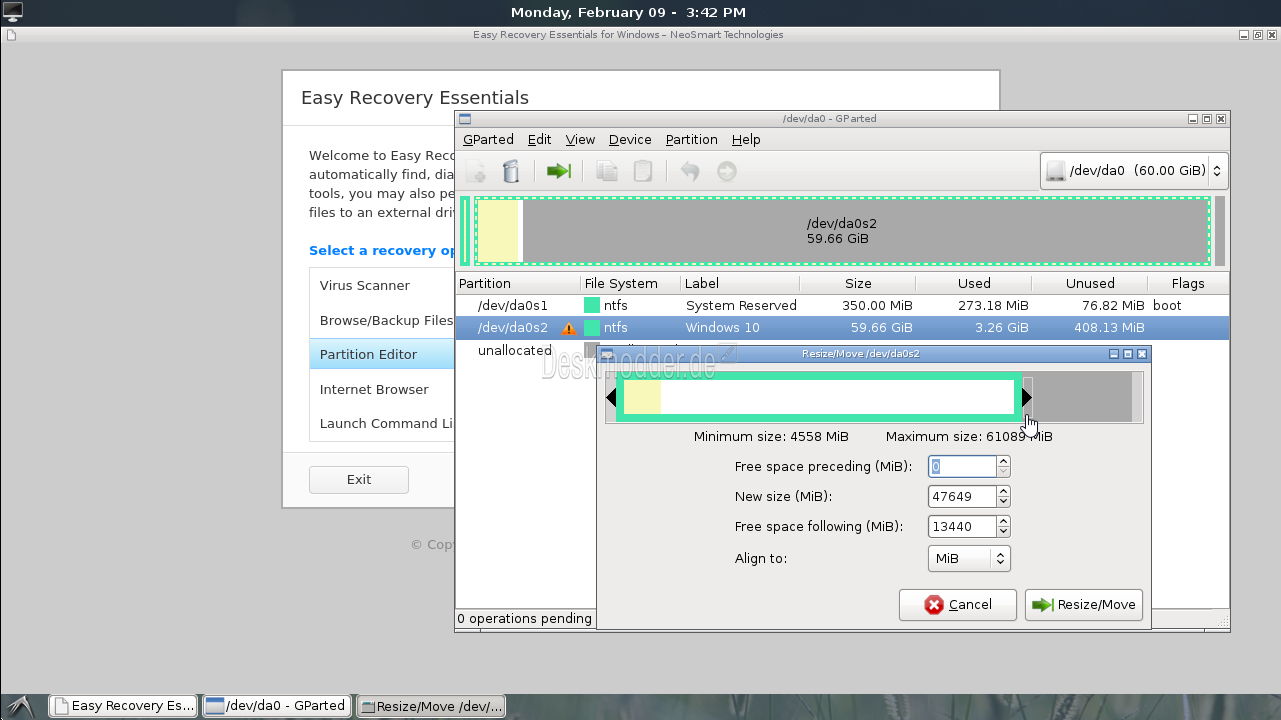Screen dimensions: 1281x720
Task: Click the Label column header
Action: click(740, 283)
